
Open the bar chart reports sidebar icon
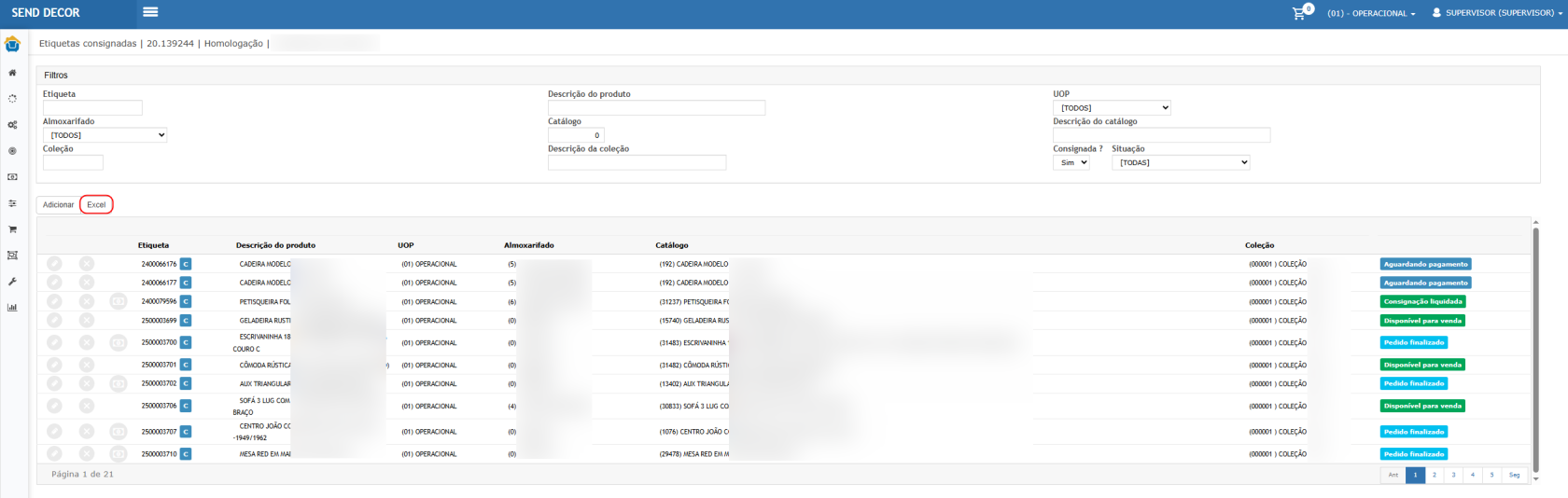[x=12, y=308]
